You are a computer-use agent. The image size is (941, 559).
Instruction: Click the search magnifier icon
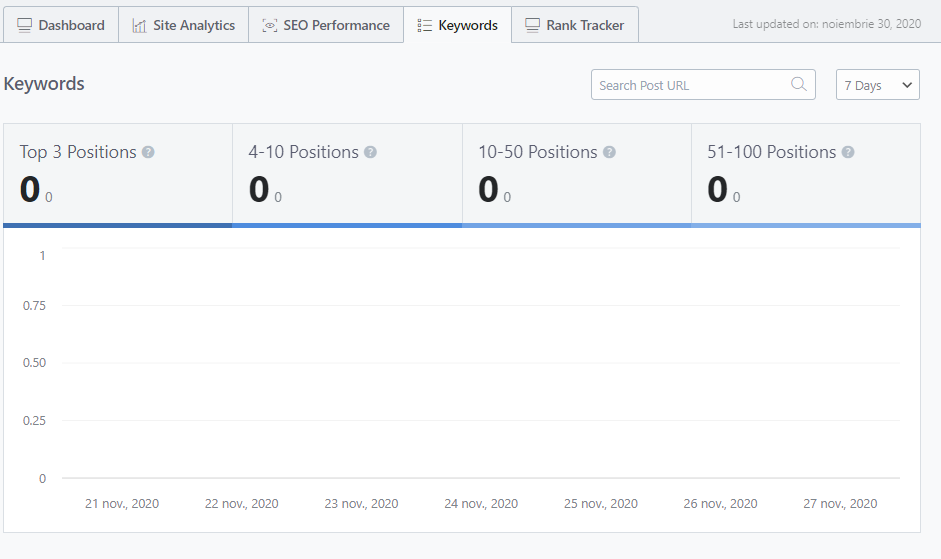point(798,85)
